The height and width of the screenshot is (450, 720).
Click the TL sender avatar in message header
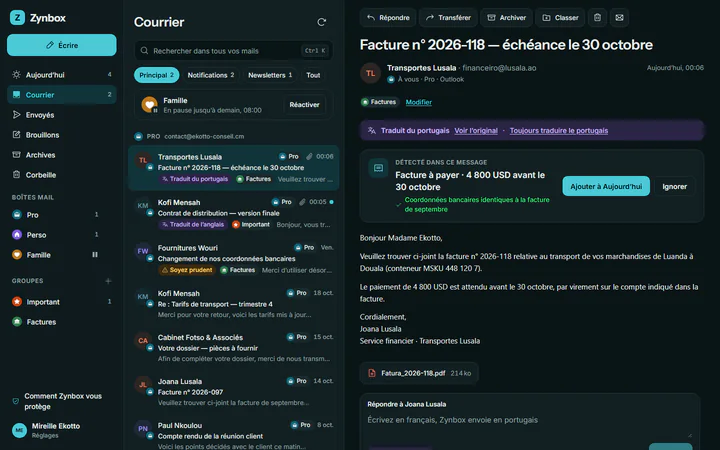click(370, 73)
